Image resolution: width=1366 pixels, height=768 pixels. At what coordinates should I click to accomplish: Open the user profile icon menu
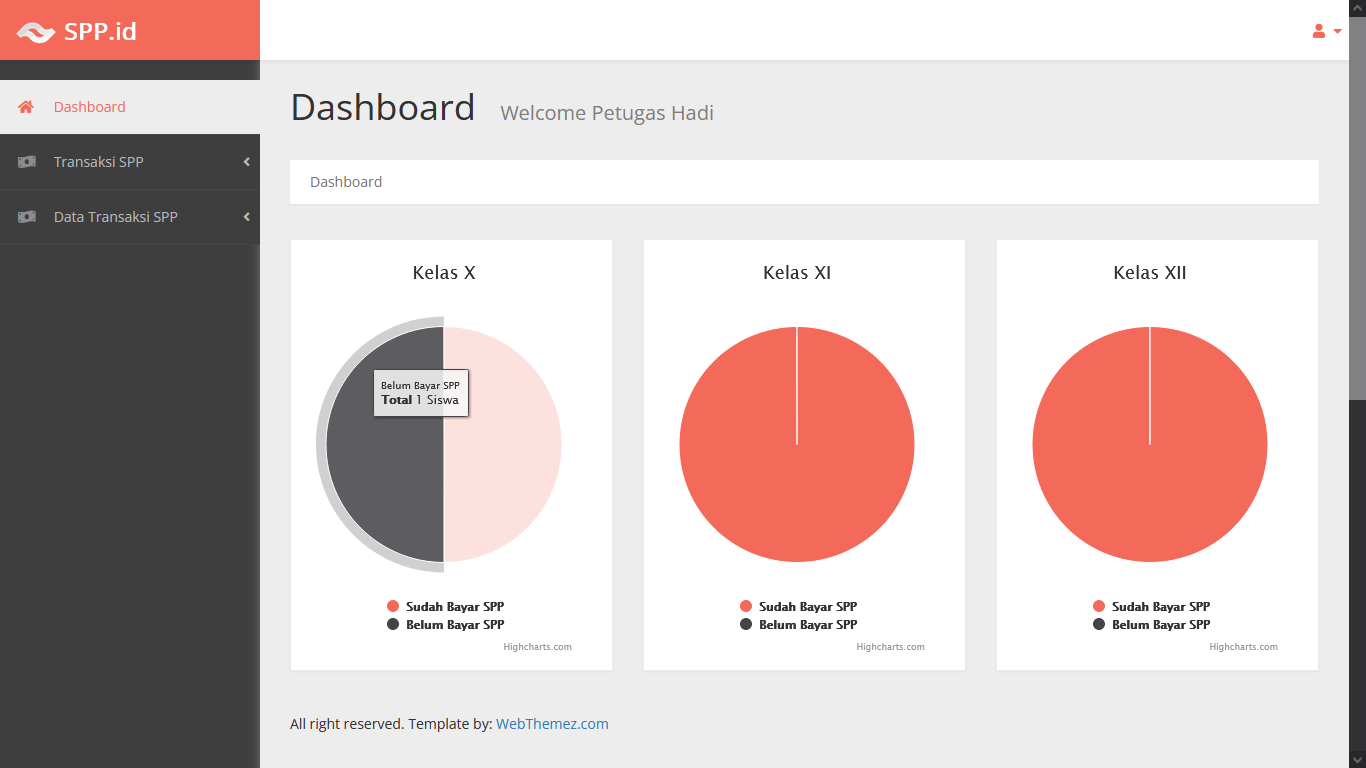(x=1319, y=31)
